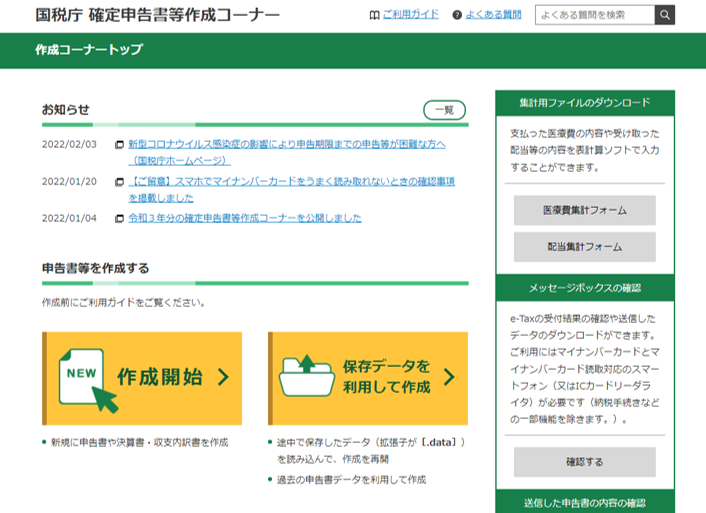706x513 pixels.
Task: Click the magnifying glass search icon
Action: pyautogui.click(x=665, y=15)
